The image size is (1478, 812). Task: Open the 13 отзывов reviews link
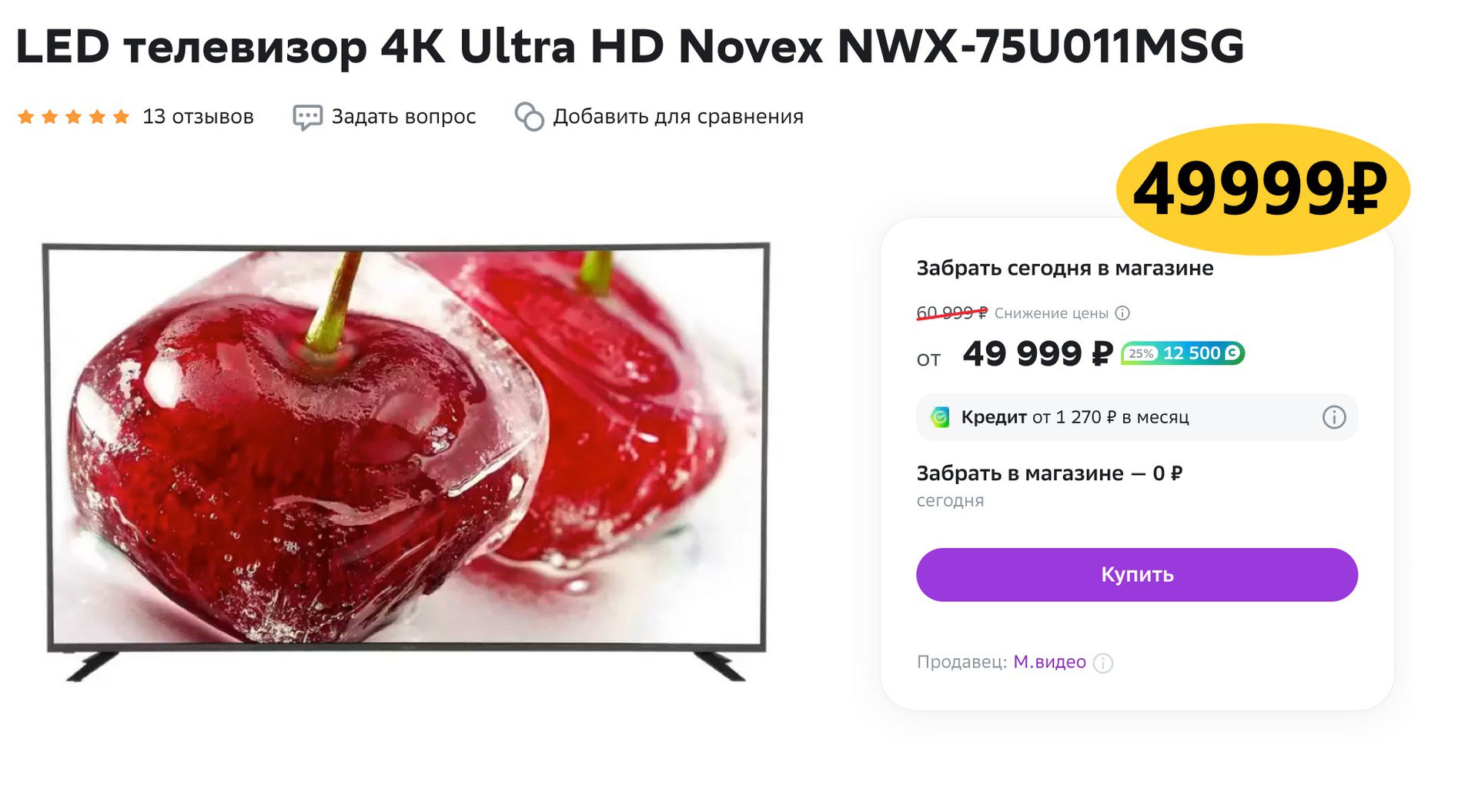pos(198,117)
